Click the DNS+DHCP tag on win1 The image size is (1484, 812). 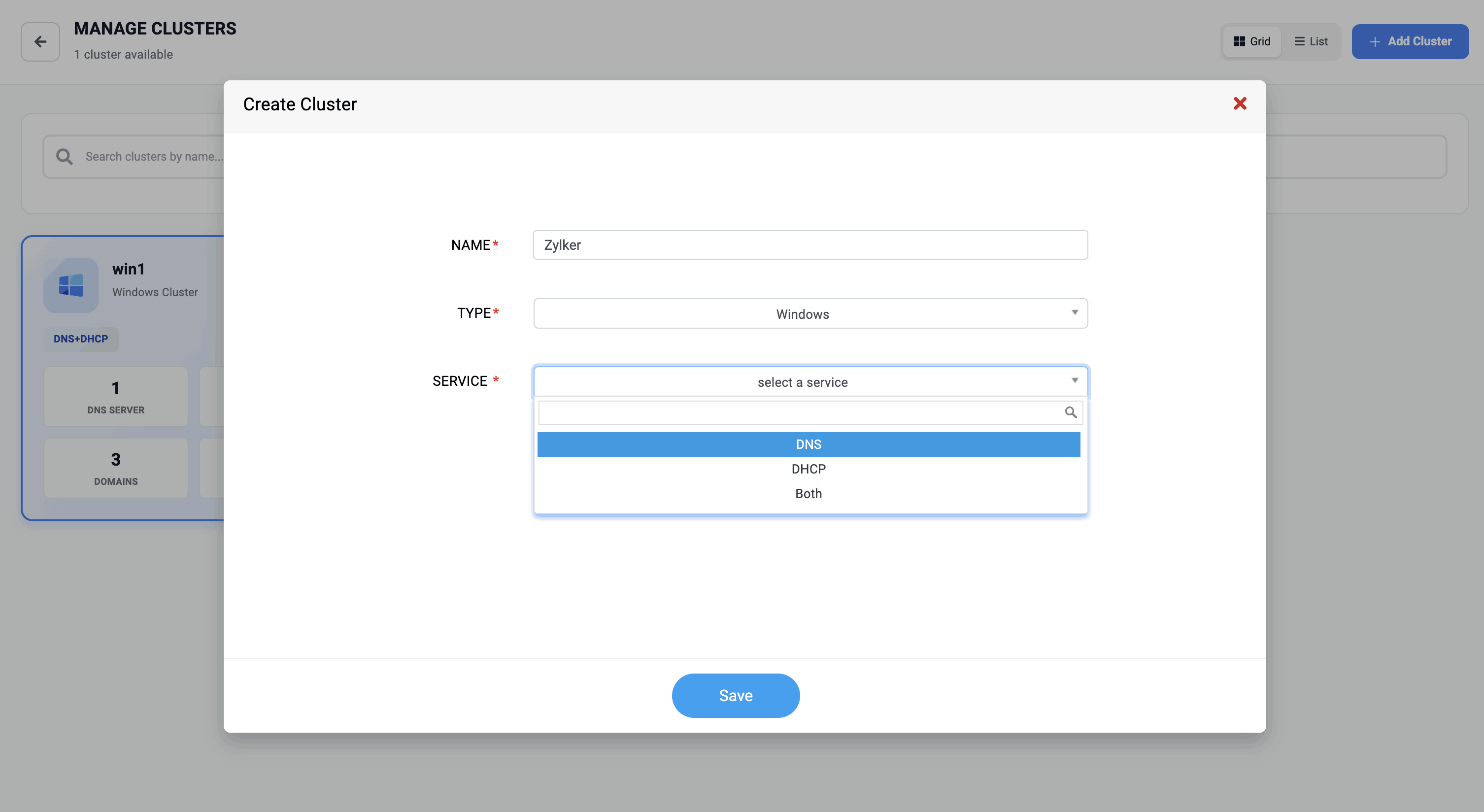[81, 339]
